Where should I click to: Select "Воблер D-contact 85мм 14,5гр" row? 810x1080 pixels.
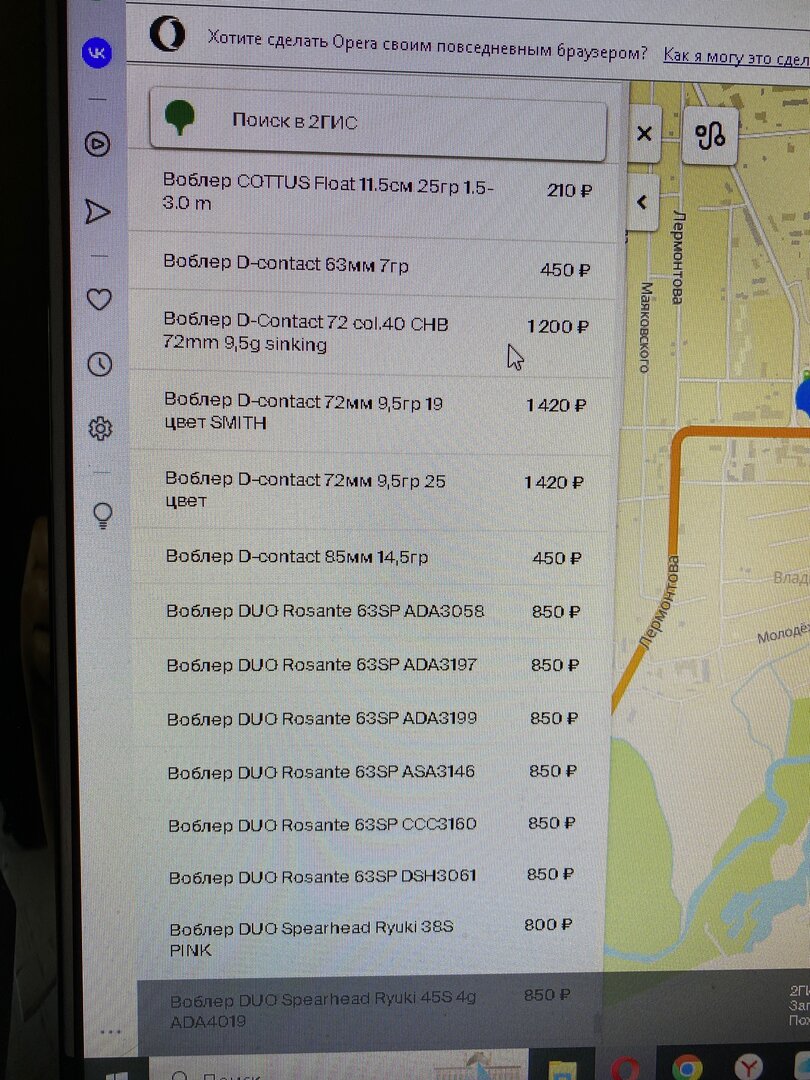click(x=372, y=557)
